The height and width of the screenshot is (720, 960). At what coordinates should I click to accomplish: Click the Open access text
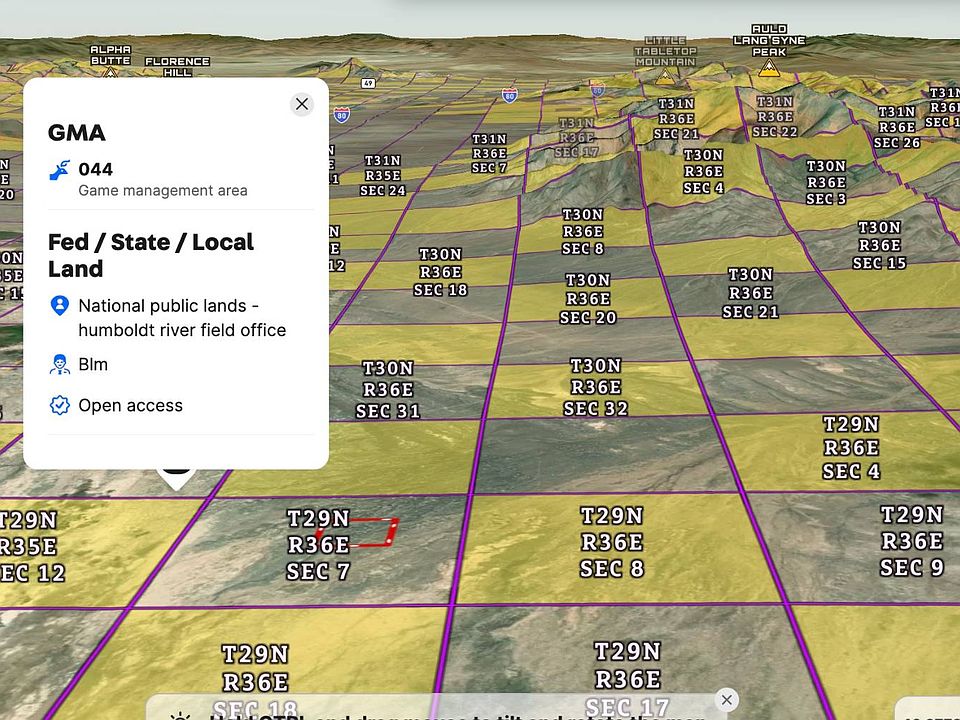click(130, 406)
